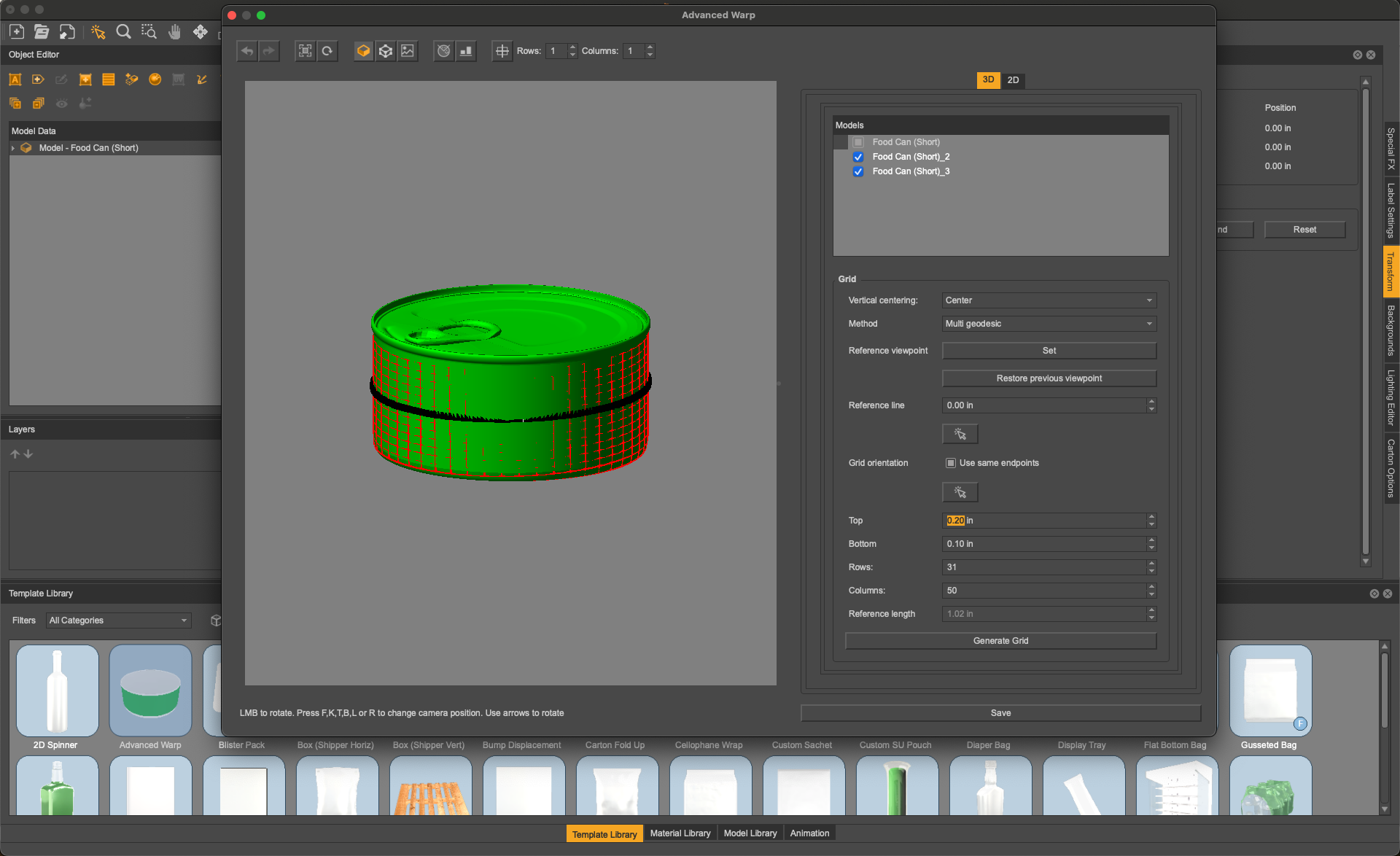Click the rotate reset icon in warp toolbar

pos(327,51)
